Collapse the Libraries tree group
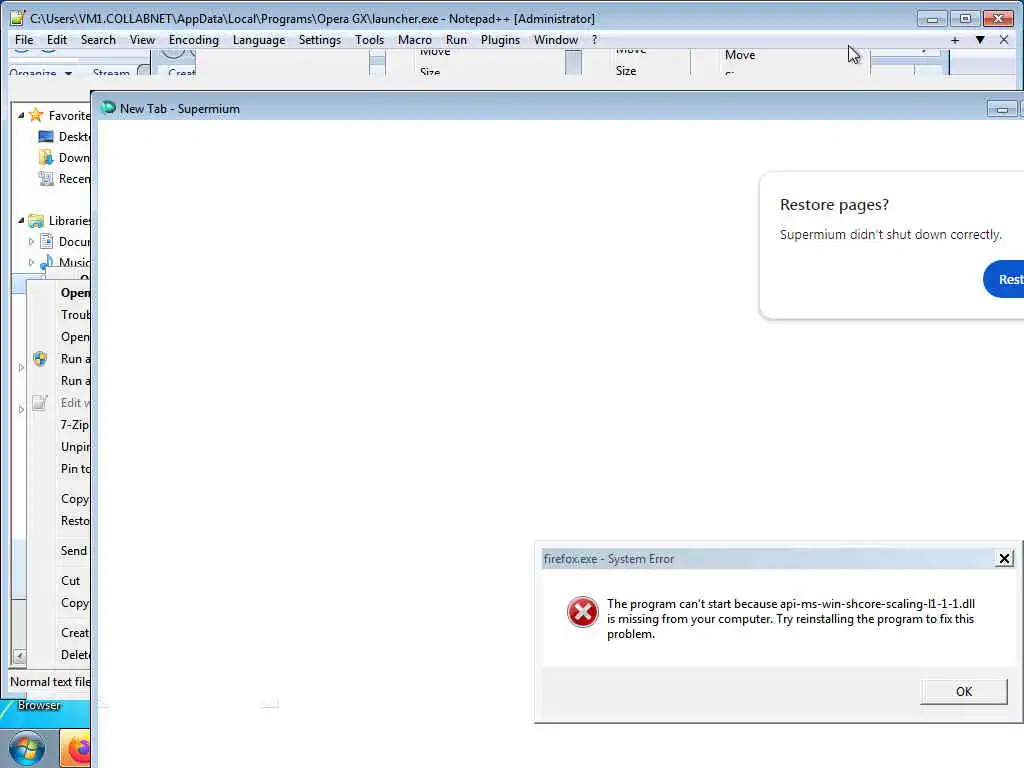 click(x=21, y=221)
